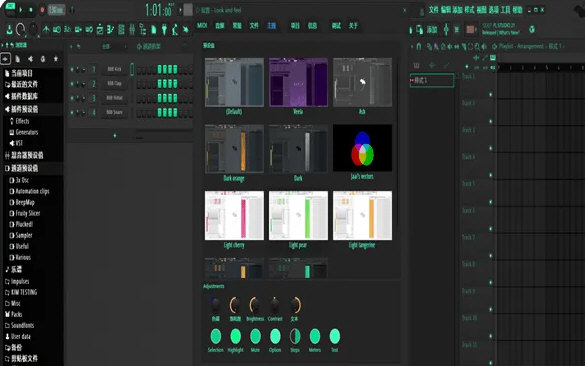The width and height of the screenshot is (585, 366).
Task: Toggle the browser tree toolbar icon
Action: [x=143, y=29]
